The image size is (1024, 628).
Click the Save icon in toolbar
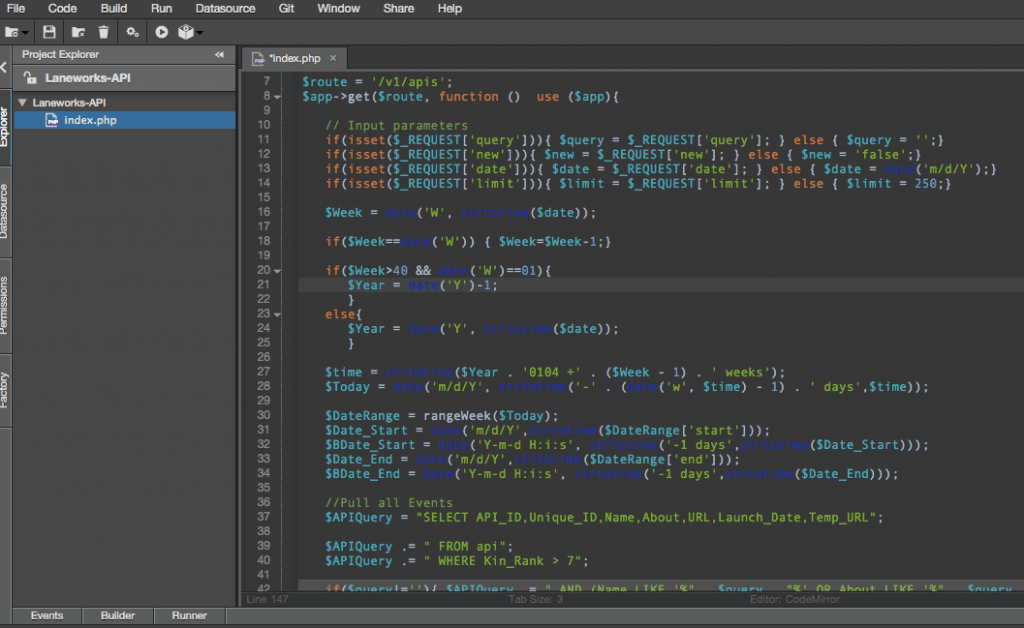[49, 32]
